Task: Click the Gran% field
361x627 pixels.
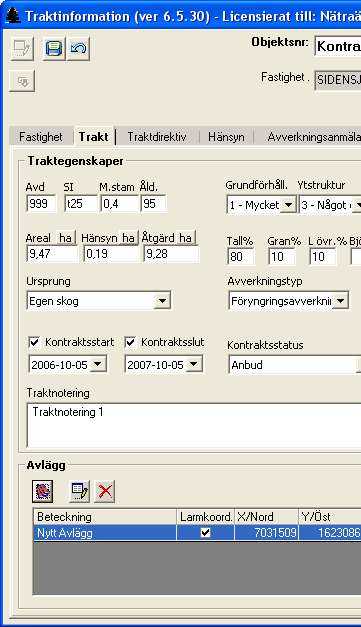Action: [282, 256]
